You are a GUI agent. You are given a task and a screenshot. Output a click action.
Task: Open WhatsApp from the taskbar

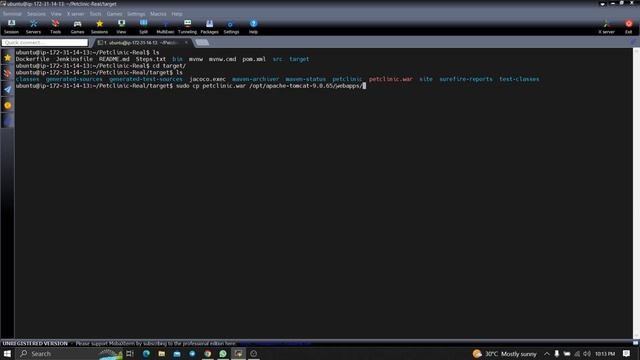tap(223, 353)
